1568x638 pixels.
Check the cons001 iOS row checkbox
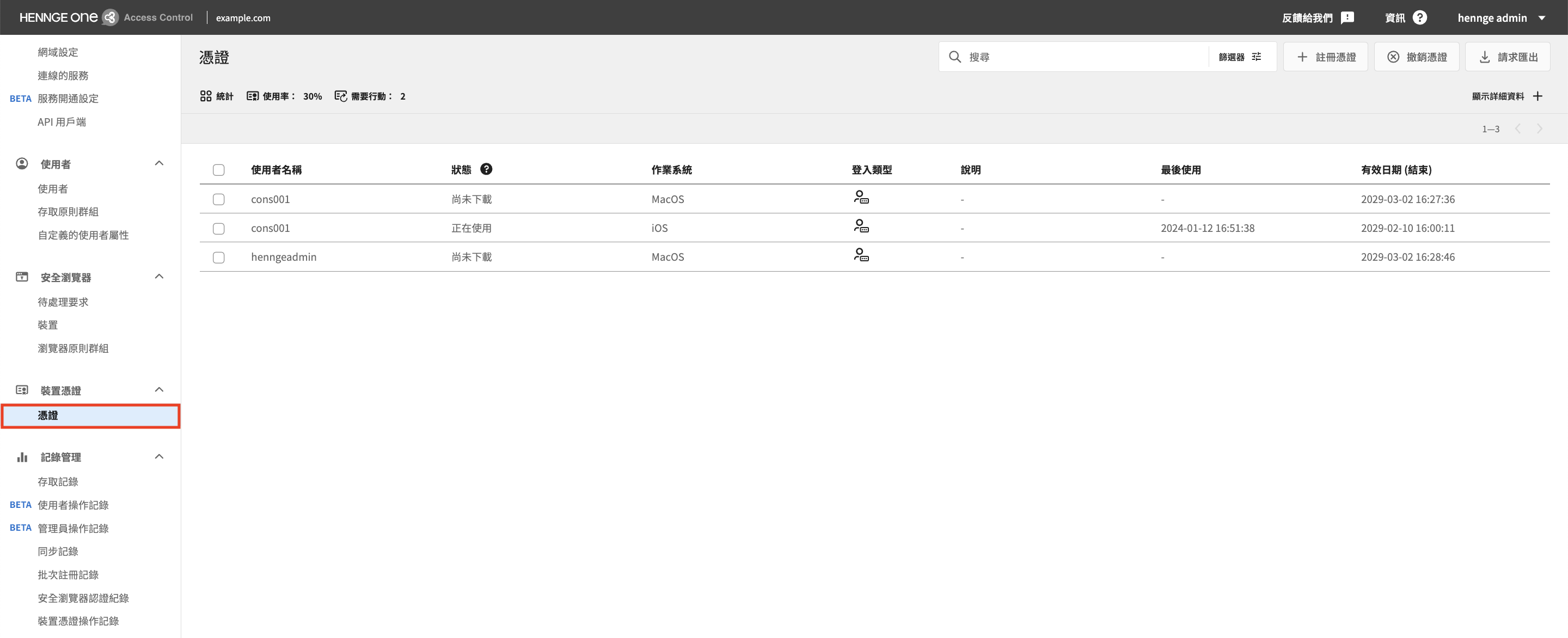click(x=218, y=228)
